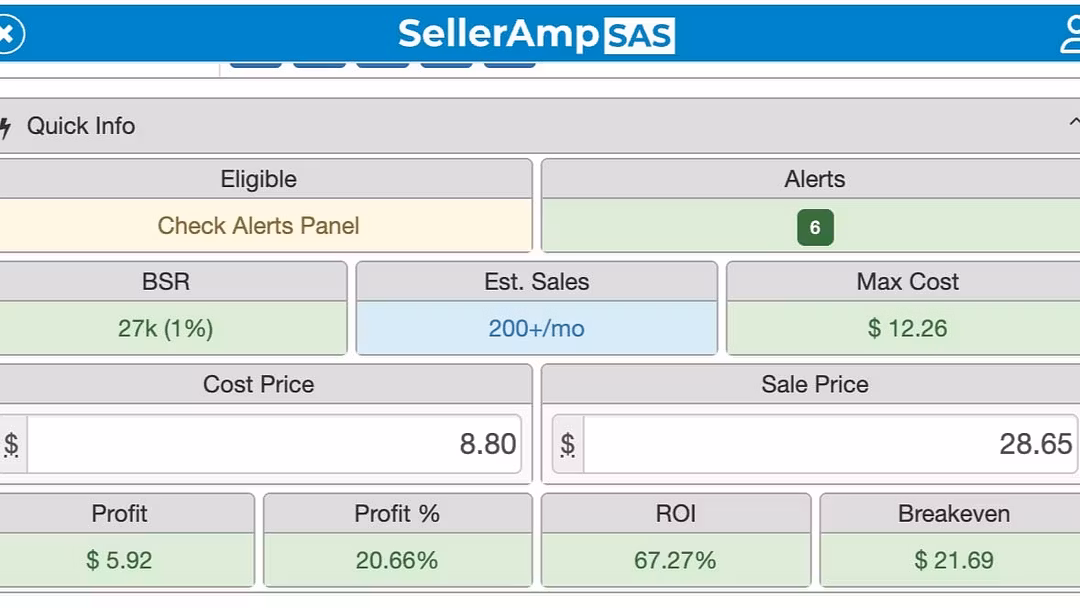Click the green alerts count badge
This screenshot has width=1080, height=608.
click(x=815, y=227)
